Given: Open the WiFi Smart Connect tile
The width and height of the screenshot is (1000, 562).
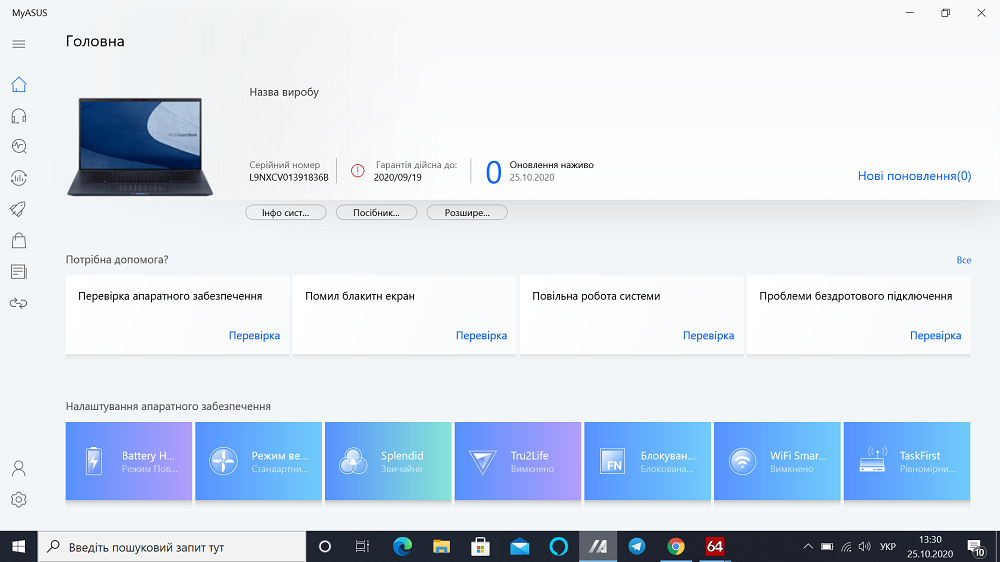Looking at the screenshot, I should click(777, 461).
